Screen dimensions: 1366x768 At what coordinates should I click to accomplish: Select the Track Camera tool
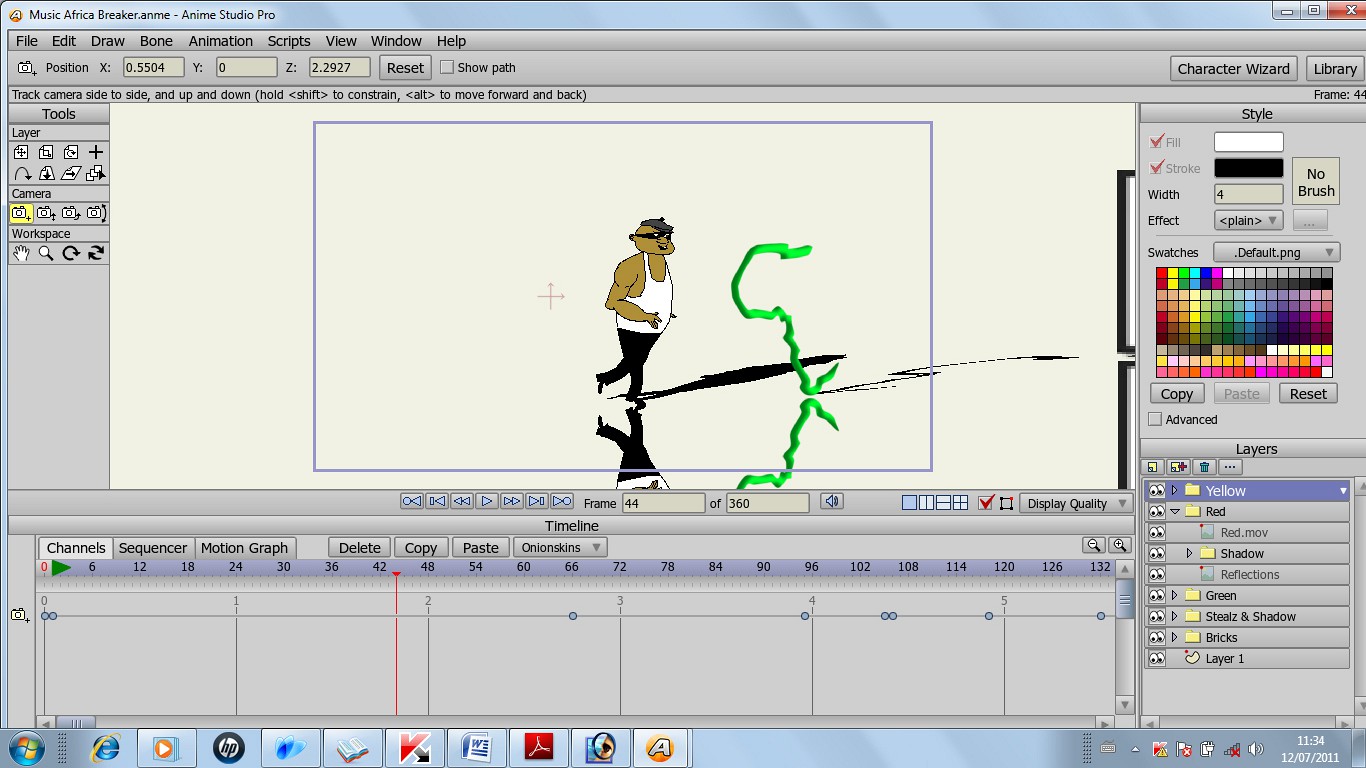pos(21,213)
